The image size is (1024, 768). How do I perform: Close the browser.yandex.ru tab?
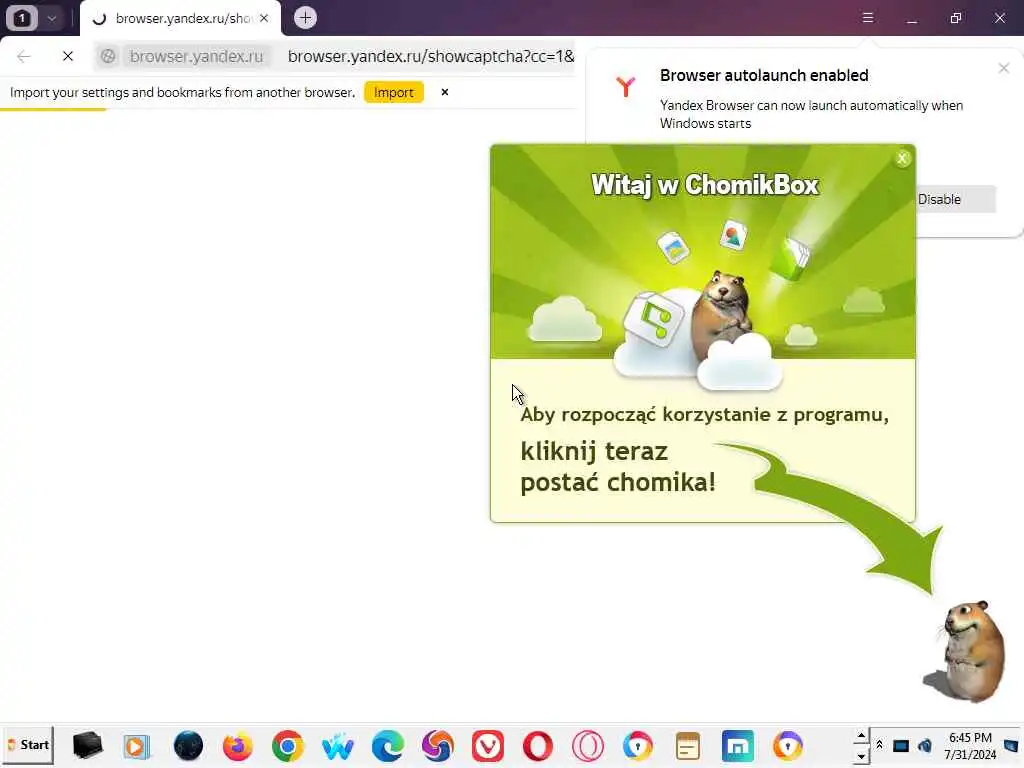click(264, 18)
